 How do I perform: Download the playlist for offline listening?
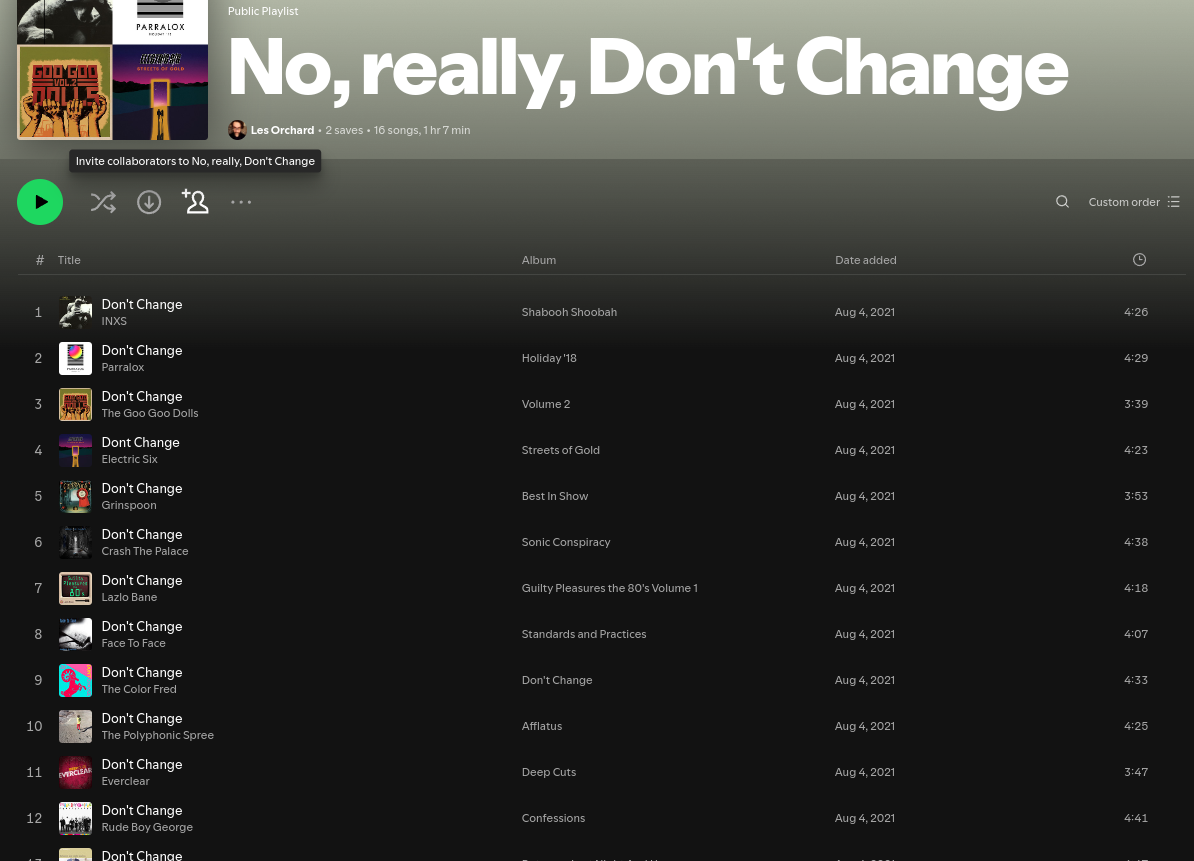149,202
